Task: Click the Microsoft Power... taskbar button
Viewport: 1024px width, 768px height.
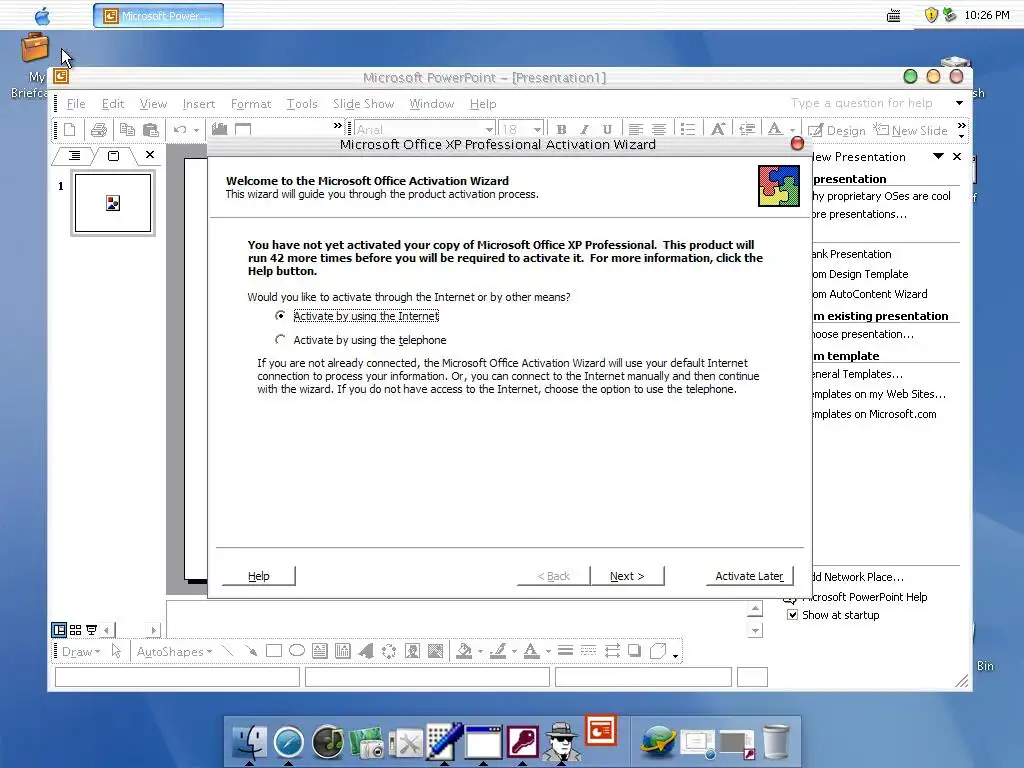Action: (x=159, y=15)
